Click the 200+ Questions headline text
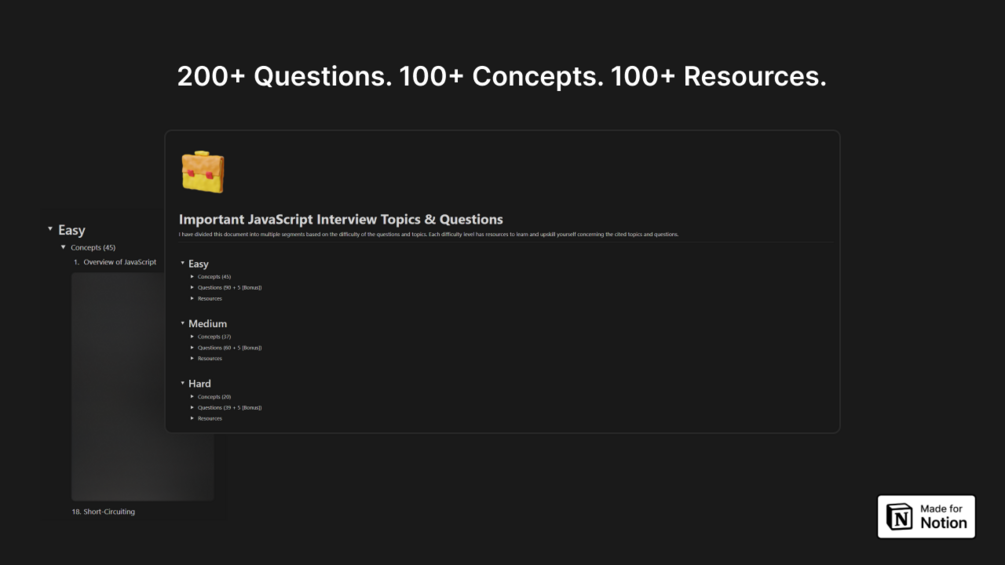 coord(502,76)
